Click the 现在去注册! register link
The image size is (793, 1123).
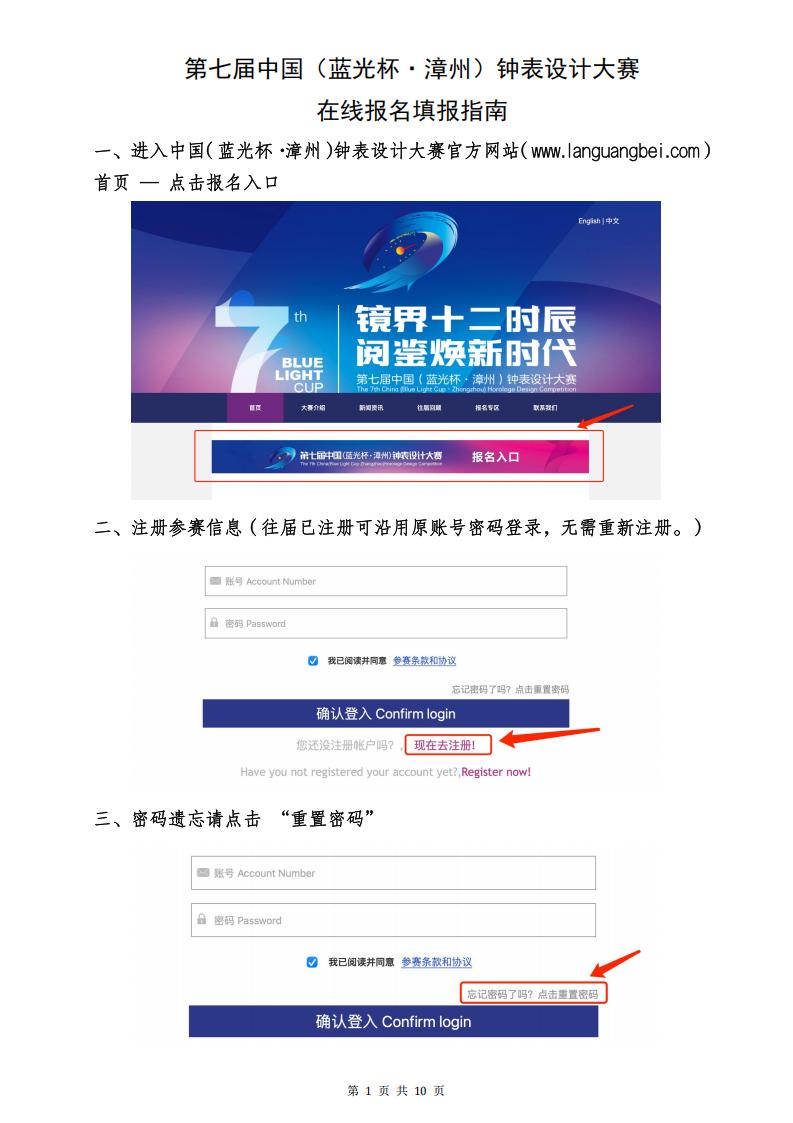tap(445, 745)
